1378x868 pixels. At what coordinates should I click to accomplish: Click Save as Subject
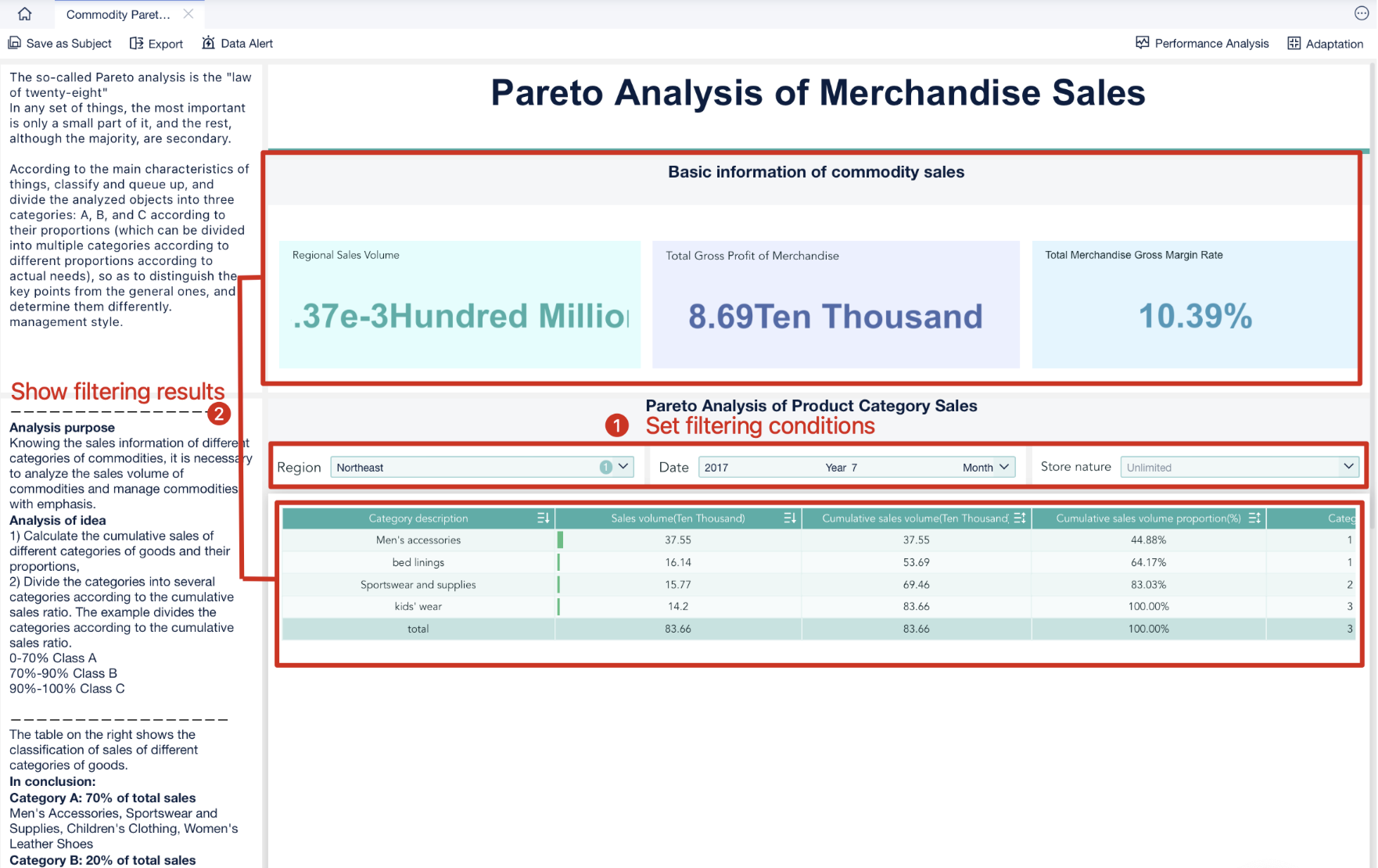click(x=60, y=44)
